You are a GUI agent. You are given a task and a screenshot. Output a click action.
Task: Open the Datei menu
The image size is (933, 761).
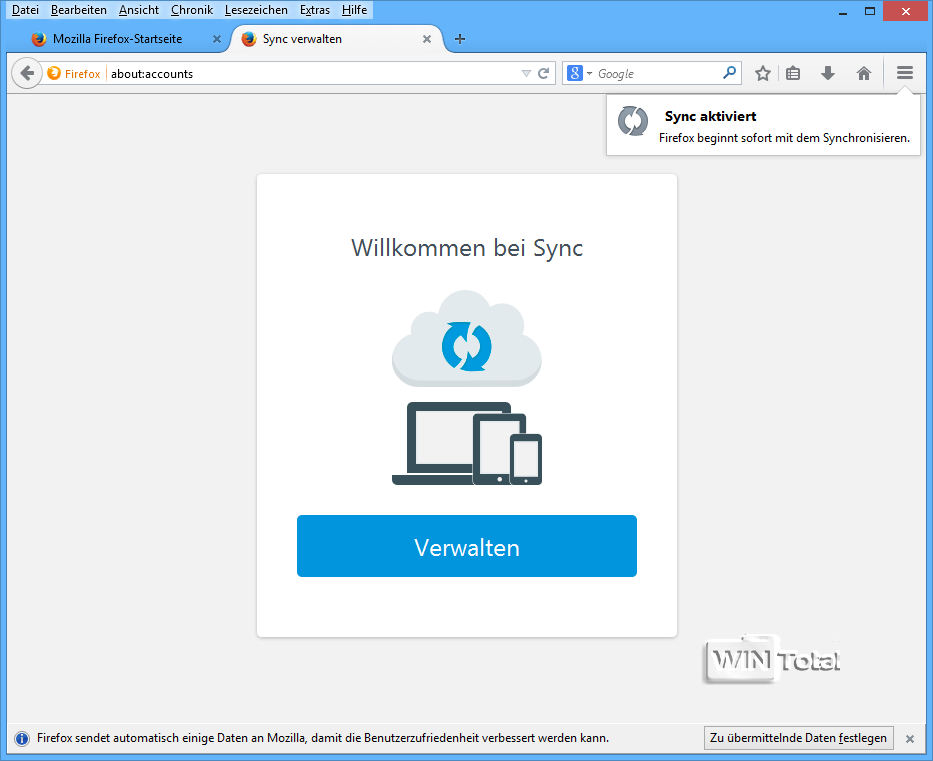25,10
